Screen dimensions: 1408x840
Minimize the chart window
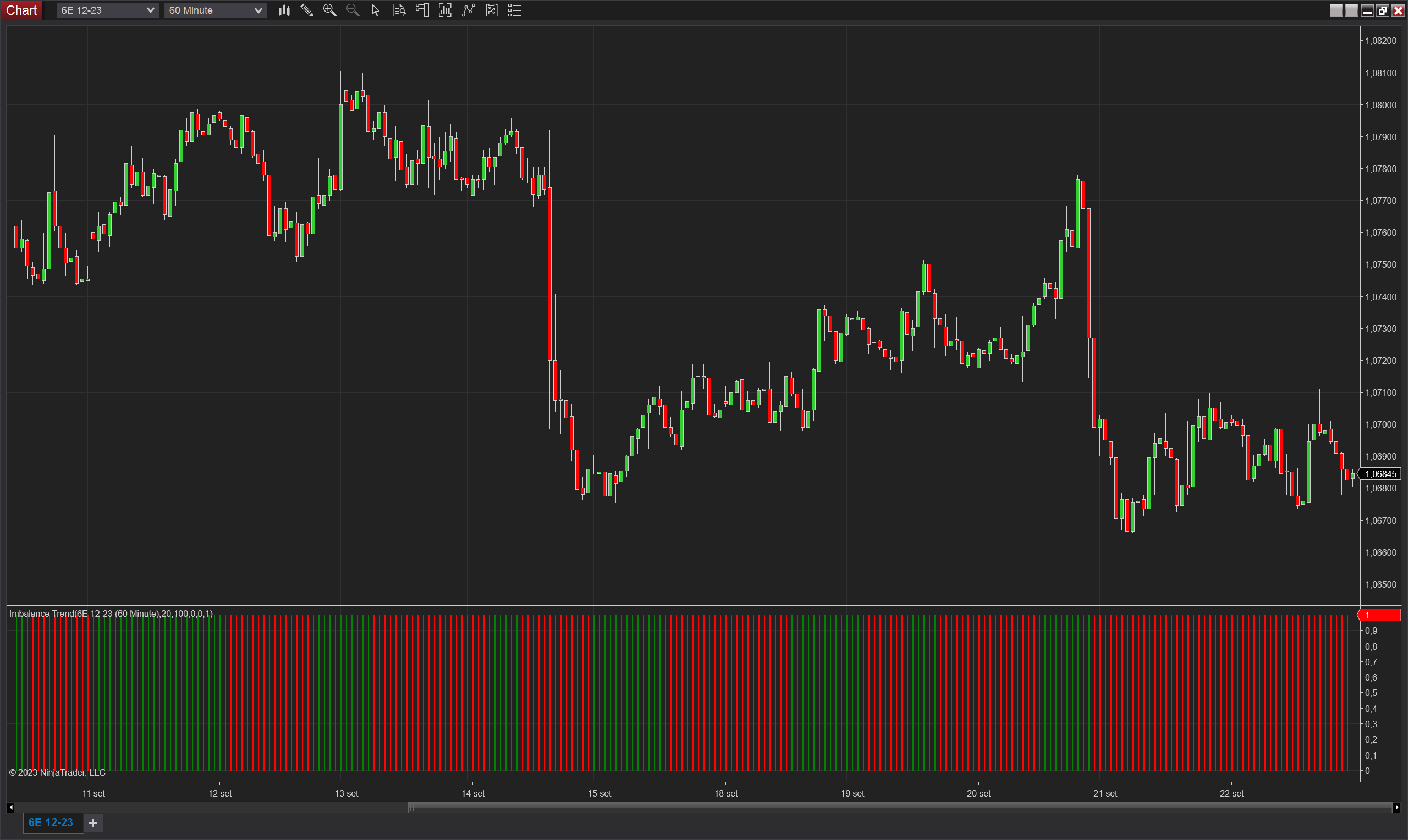(x=1367, y=10)
